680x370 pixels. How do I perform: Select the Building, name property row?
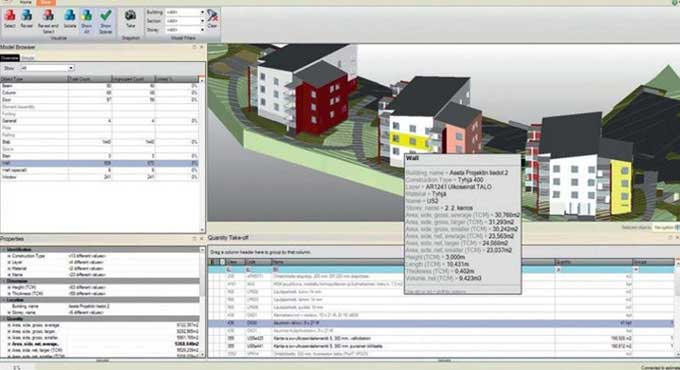[99, 306]
